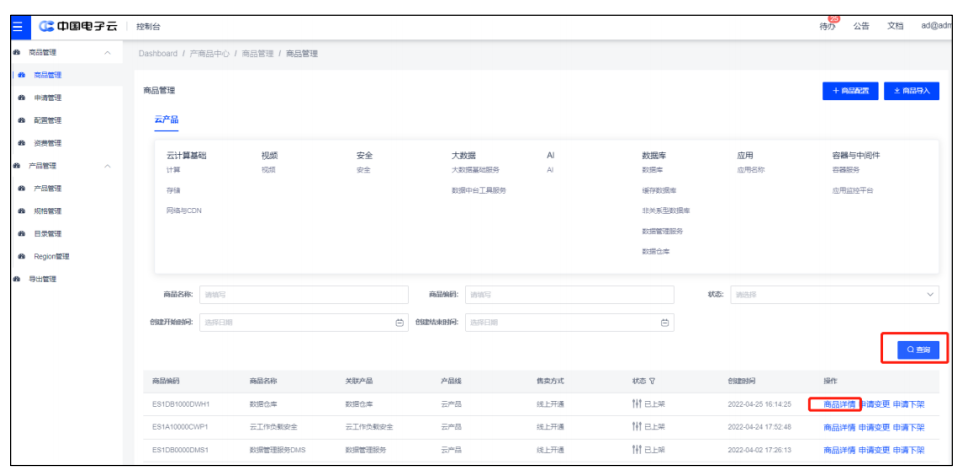This screenshot has width=962, height=473.
Task: Collapse the top-level 商品管理 sidebar group chevron
Action: (108, 53)
